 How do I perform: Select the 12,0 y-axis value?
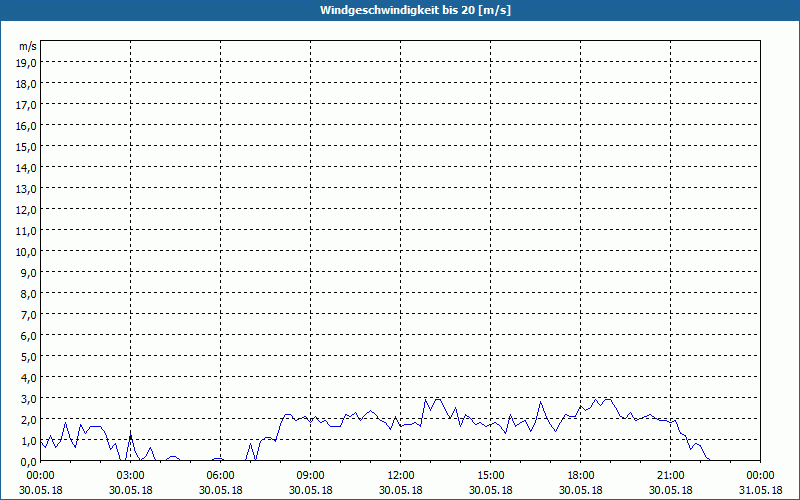[x=28, y=210]
